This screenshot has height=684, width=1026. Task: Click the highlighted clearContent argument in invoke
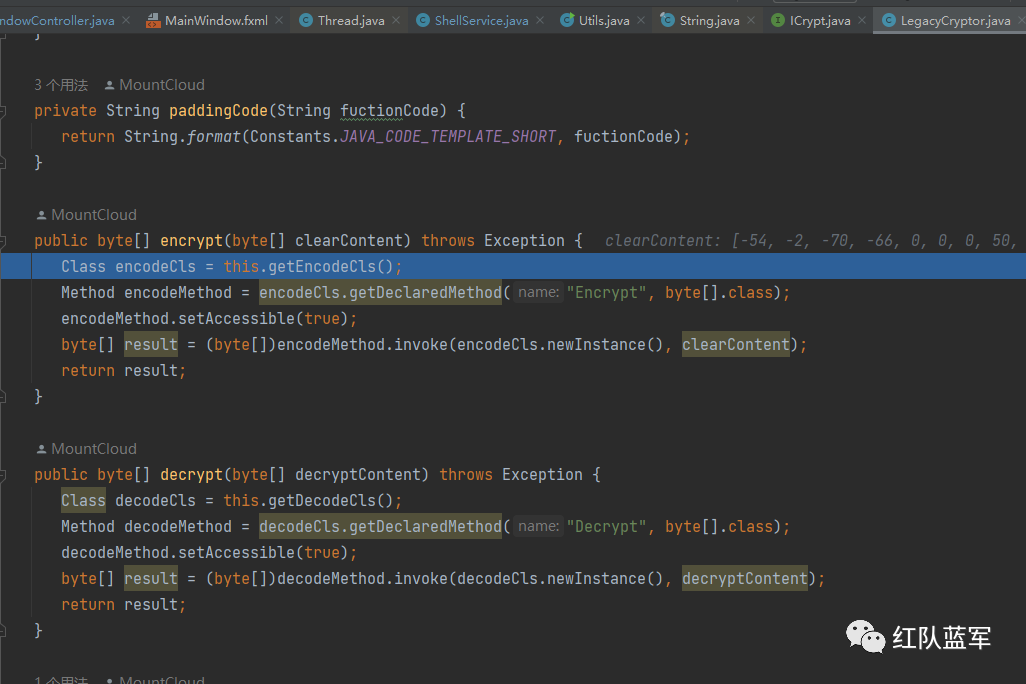click(735, 345)
